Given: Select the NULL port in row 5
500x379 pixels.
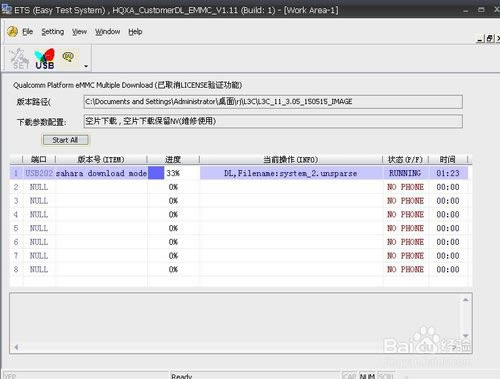Looking at the screenshot, I should click(x=39, y=228).
